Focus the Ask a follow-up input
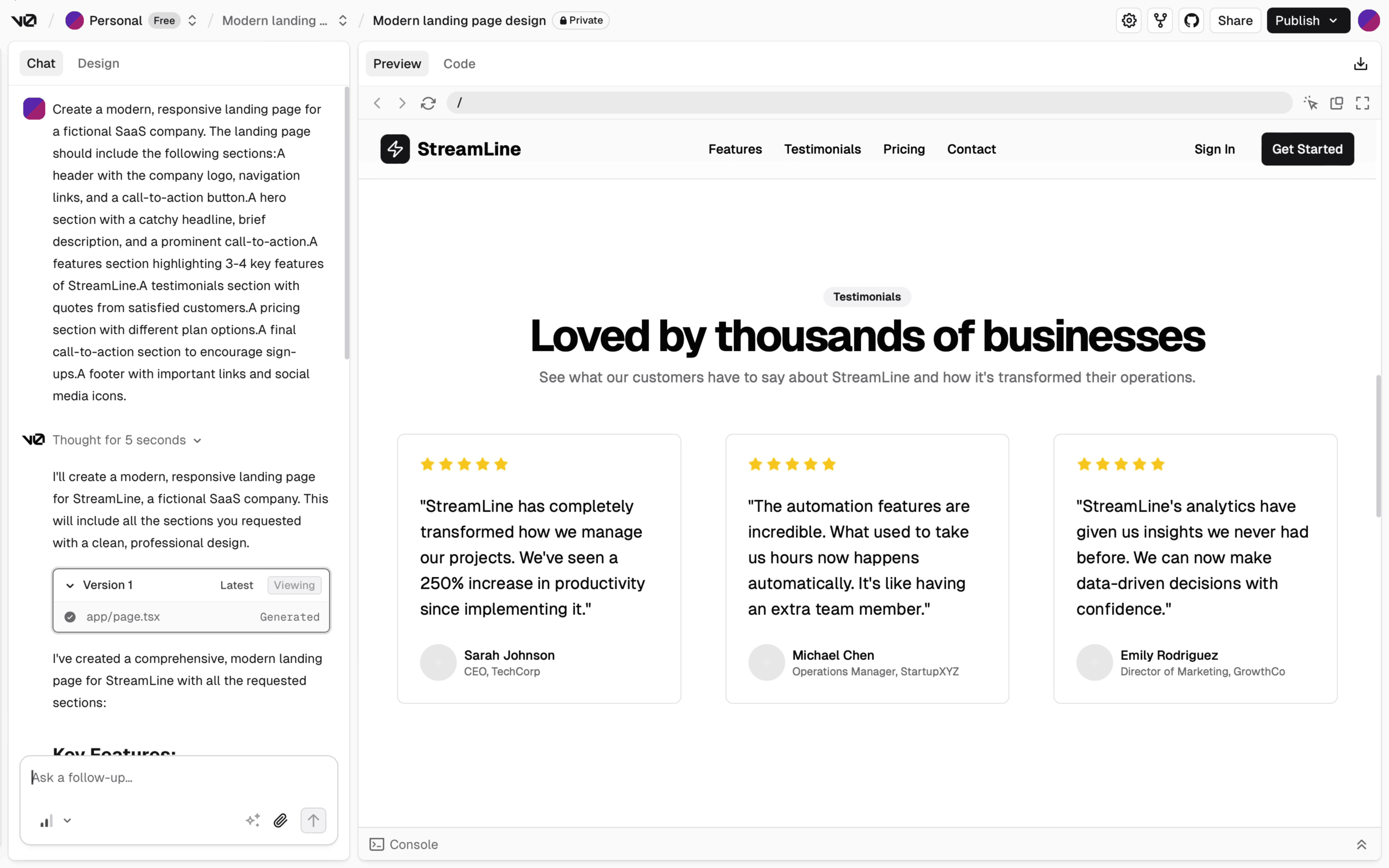Viewport: 1389px width, 868px height. (178, 778)
